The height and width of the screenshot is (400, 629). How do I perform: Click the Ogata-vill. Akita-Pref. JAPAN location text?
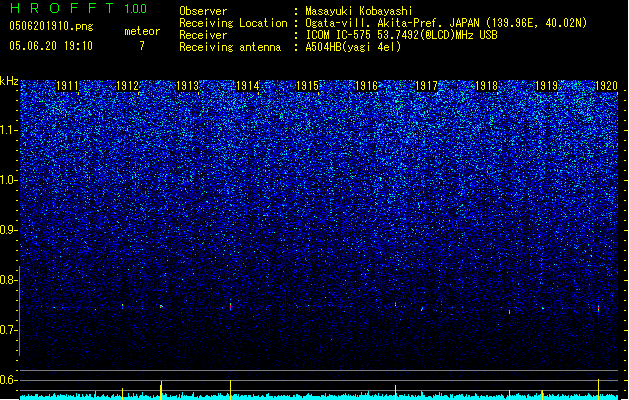click(446, 23)
